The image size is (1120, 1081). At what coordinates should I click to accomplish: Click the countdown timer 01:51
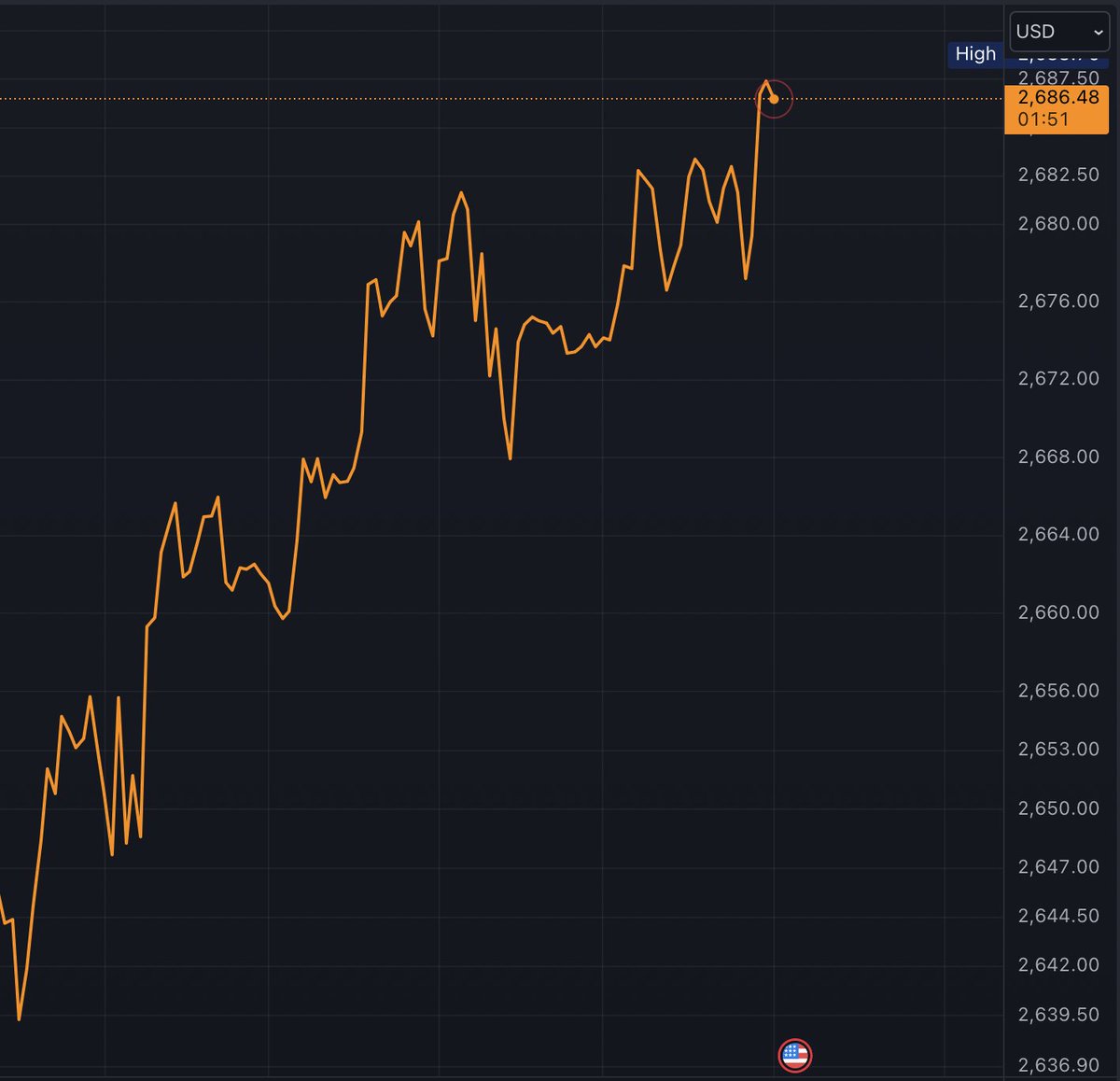point(1043,119)
